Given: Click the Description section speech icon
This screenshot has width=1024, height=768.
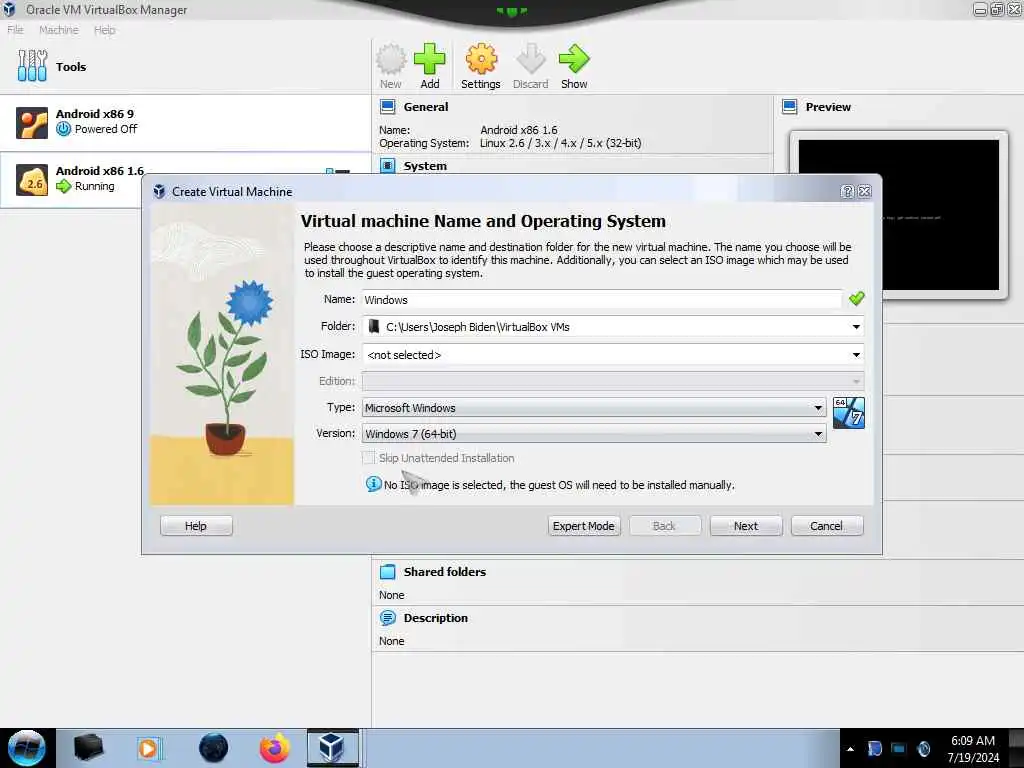Looking at the screenshot, I should pyautogui.click(x=388, y=618).
